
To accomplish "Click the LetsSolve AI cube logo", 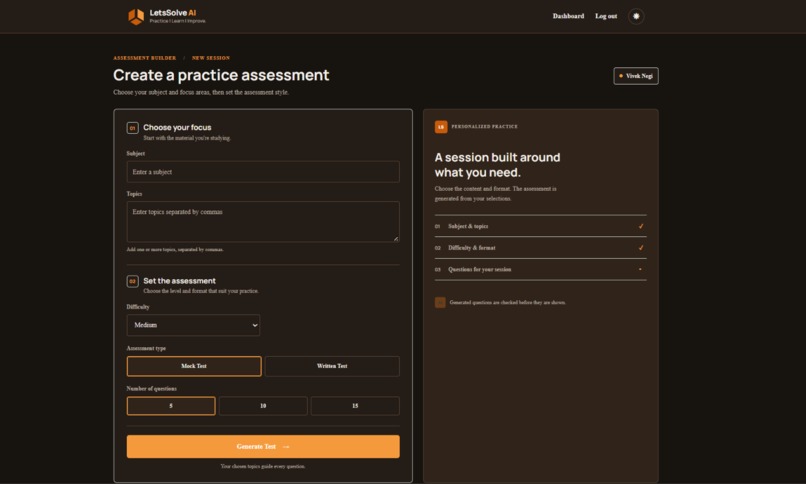I will [x=136, y=16].
